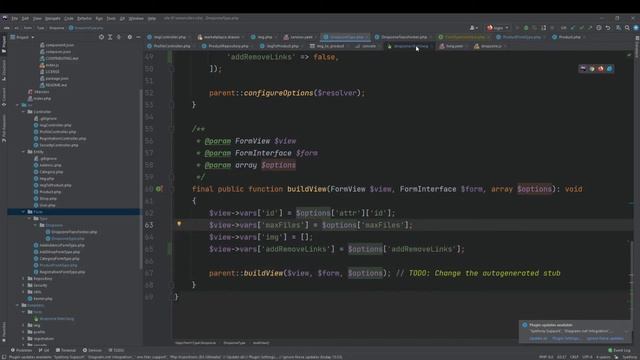Image resolution: width=640 pixels, height=360 pixels.
Task: Open the Run menu
Action: pyautogui.click(x=99, y=18)
